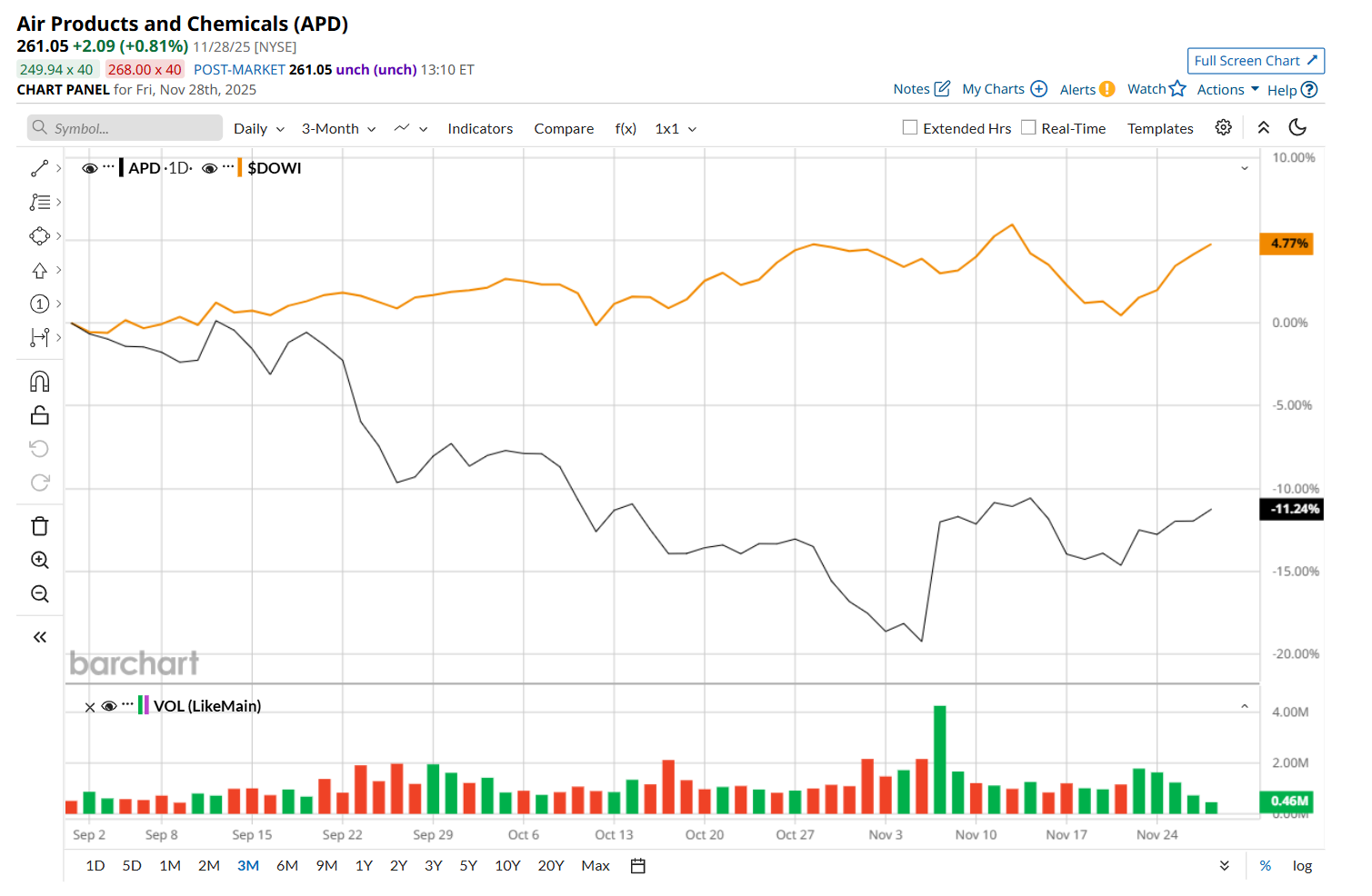This screenshot has width=1372, height=896.
Task: Open Full Screen Chart
Action: tap(1256, 61)
